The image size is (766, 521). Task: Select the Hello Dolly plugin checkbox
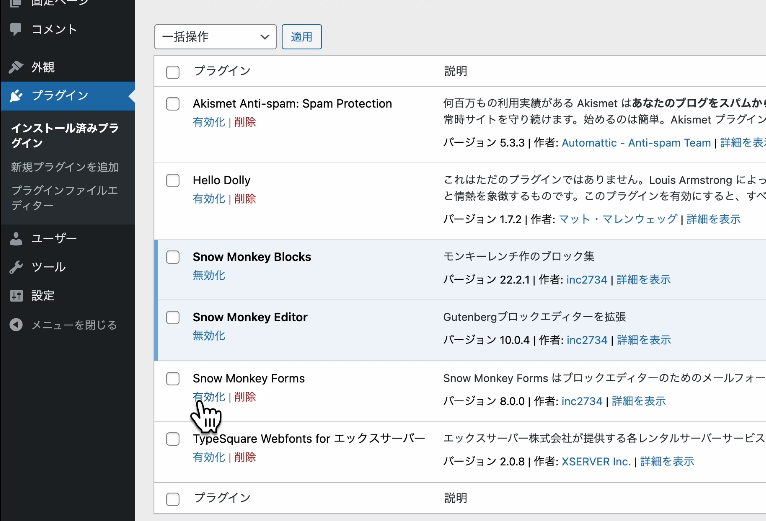173,181
